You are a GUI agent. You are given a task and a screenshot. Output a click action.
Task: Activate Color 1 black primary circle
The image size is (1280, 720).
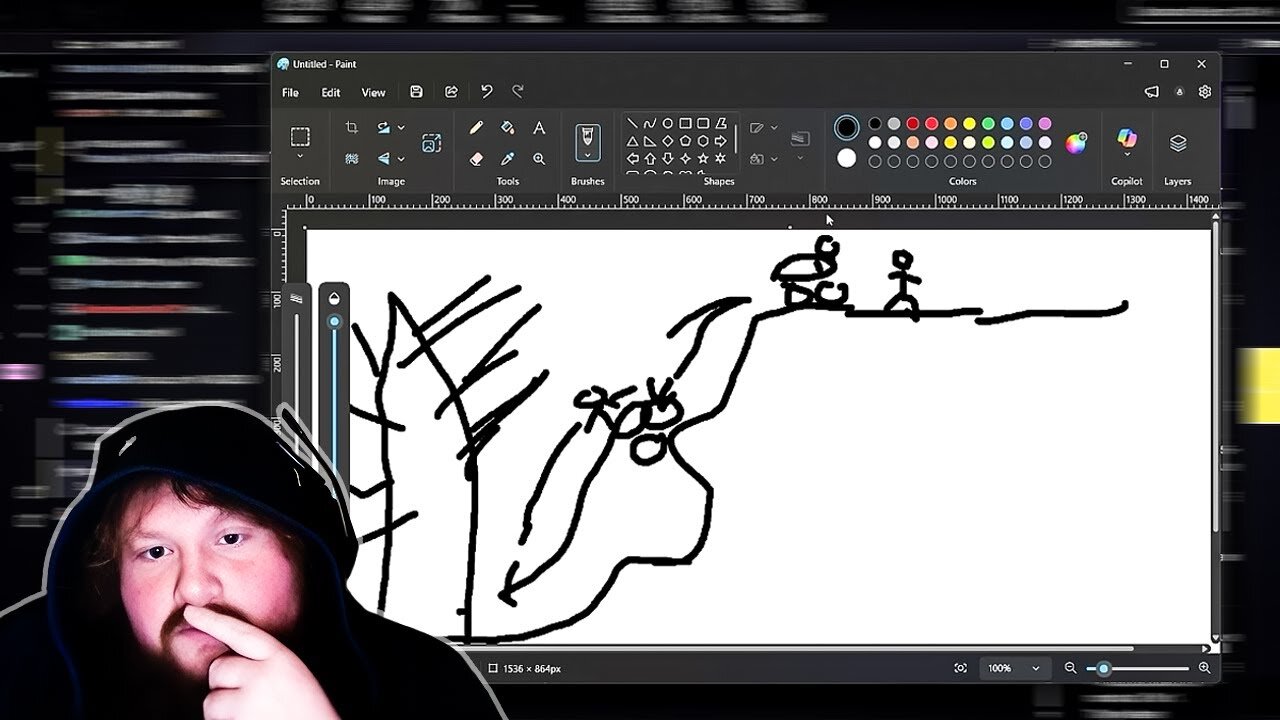click(x=847, y=128)
